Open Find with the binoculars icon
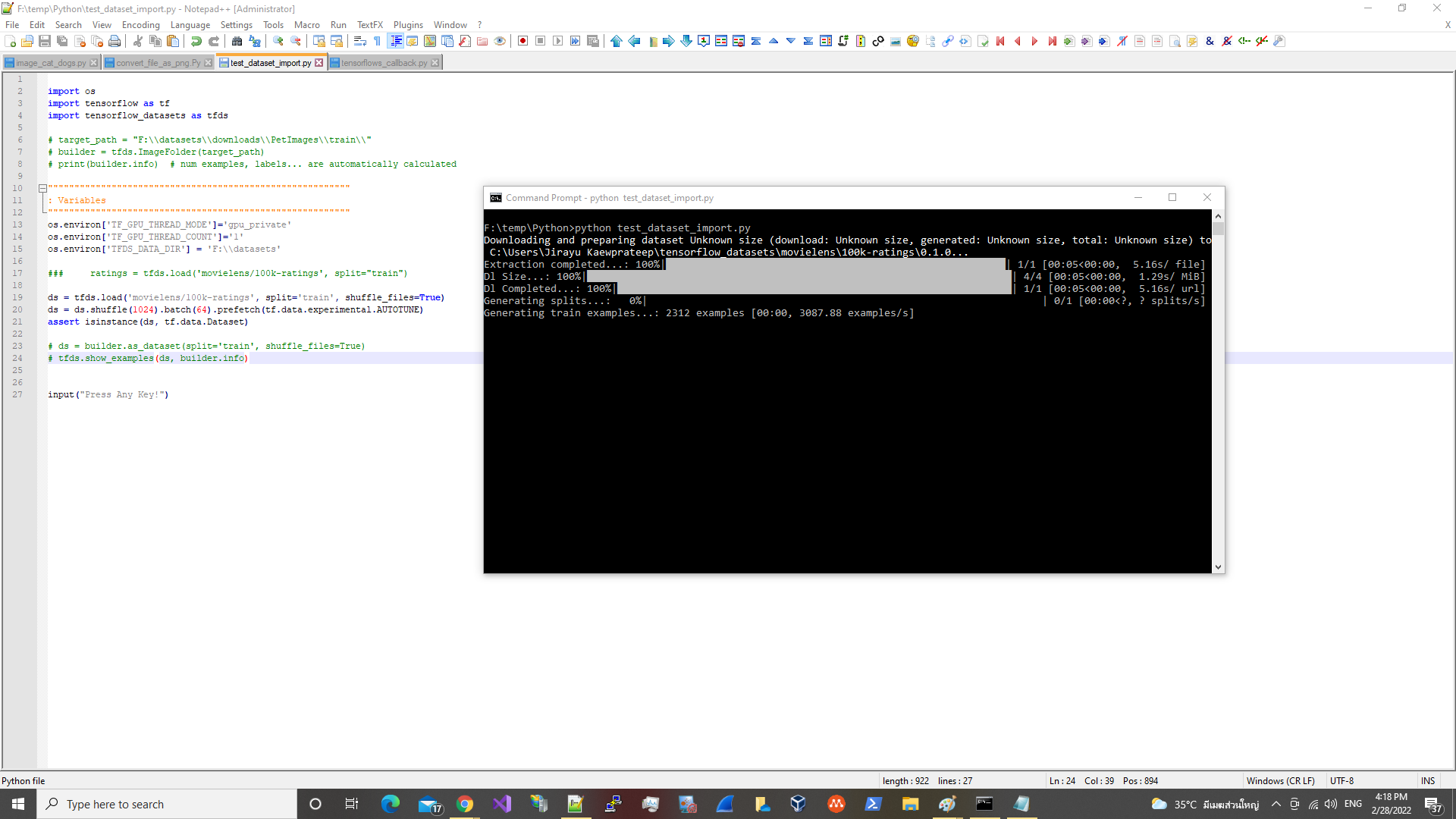Screen dimensions: 1456x819 pyautogui.click(x=237, y=41)
